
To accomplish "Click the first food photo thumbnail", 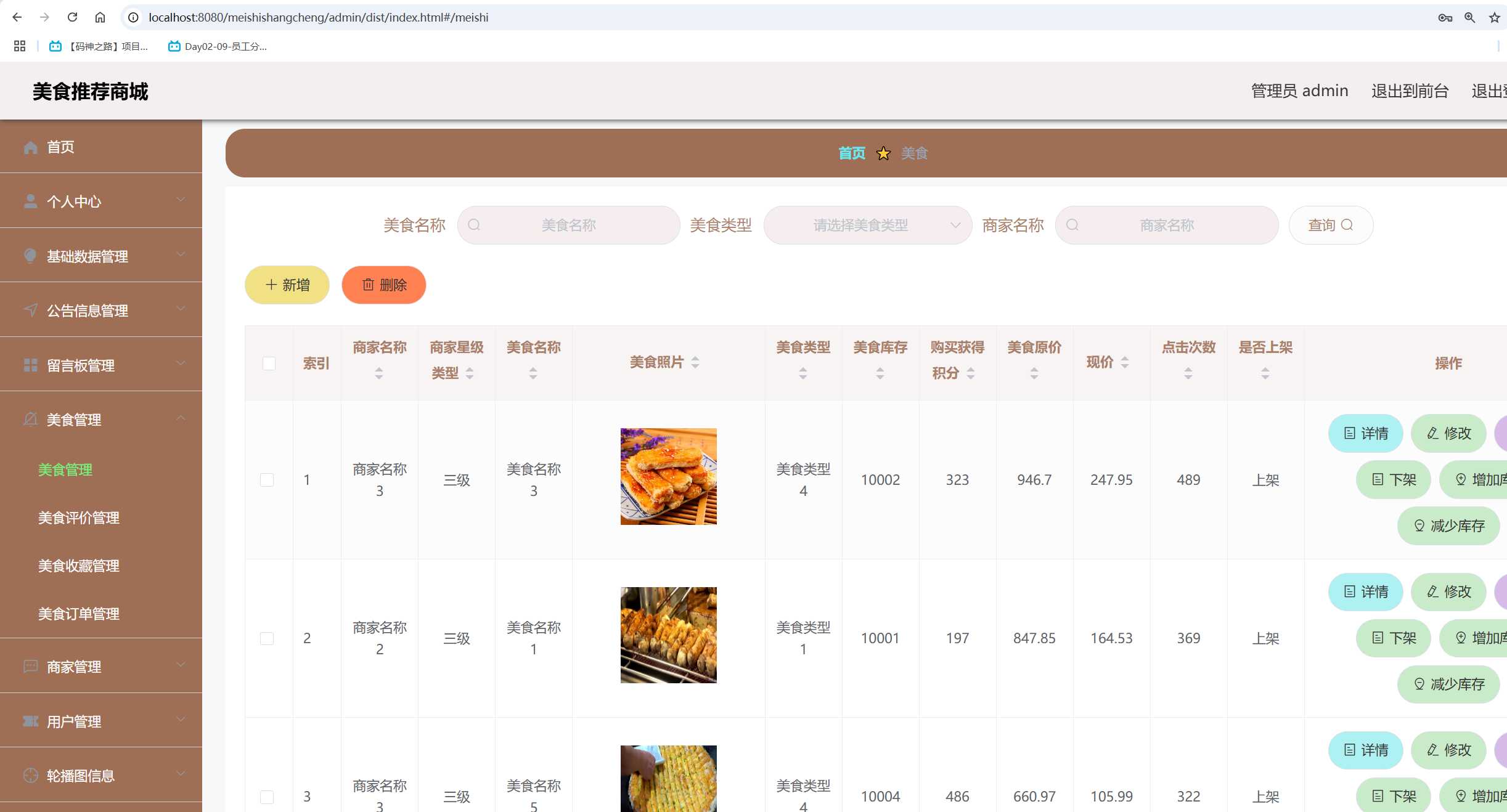I will pyautogui.click(x=668, y=476).
